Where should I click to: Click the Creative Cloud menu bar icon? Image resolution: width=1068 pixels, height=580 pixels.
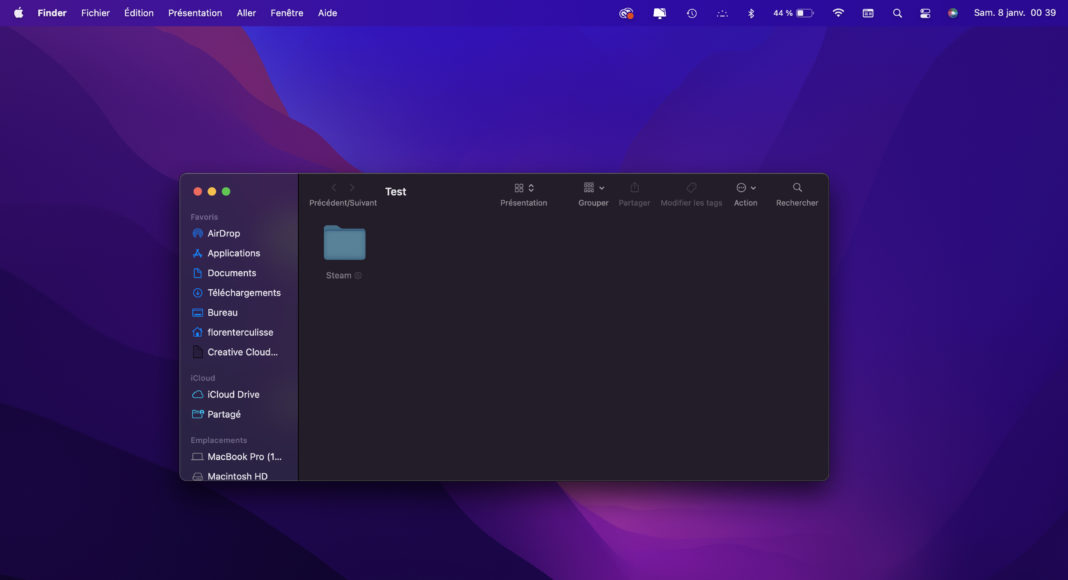pos(626,13)
